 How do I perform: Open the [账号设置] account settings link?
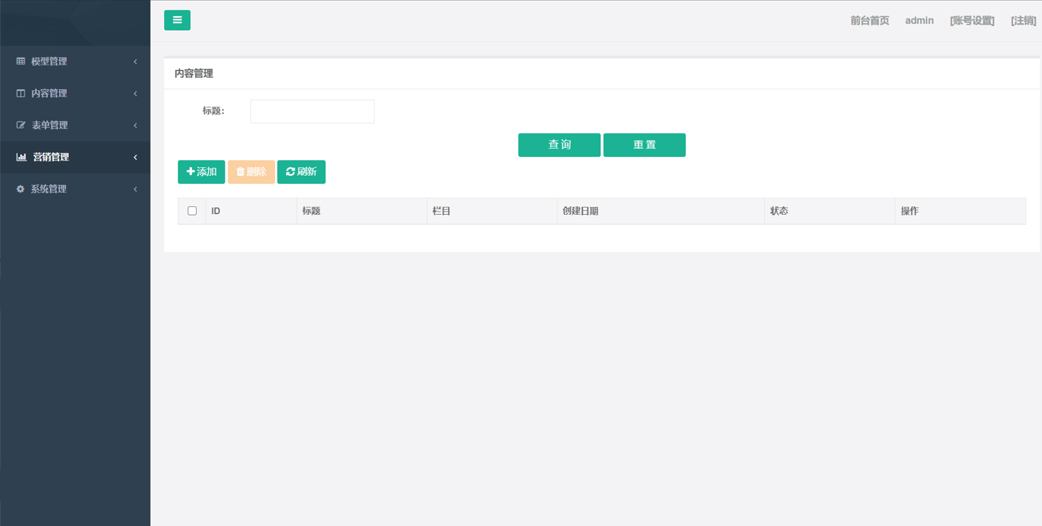coord(971,21)
